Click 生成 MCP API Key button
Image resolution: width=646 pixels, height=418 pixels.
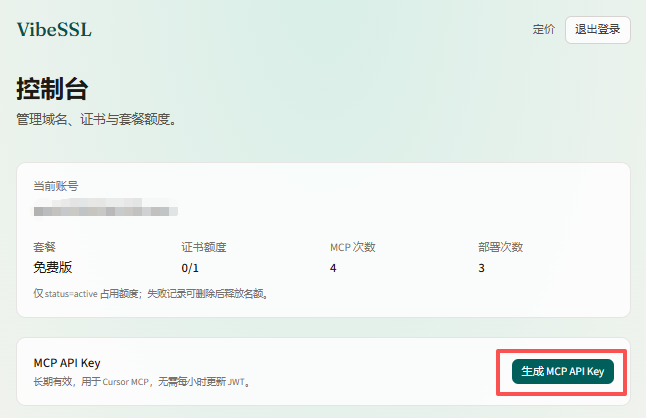click(563, 371)
